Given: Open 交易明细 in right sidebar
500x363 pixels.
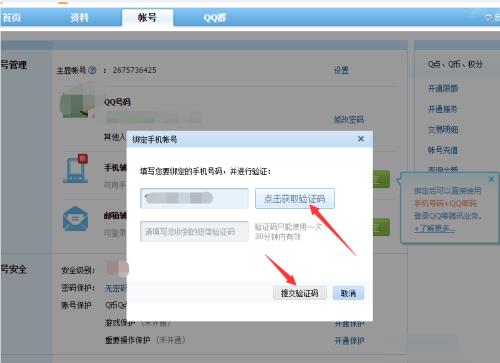Looking at the screenshot, I should (x=443, y=129).
